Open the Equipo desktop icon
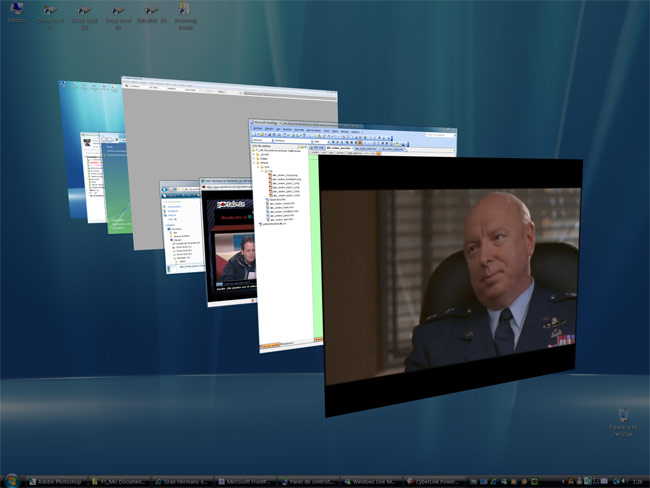 (x=17, y=12)
